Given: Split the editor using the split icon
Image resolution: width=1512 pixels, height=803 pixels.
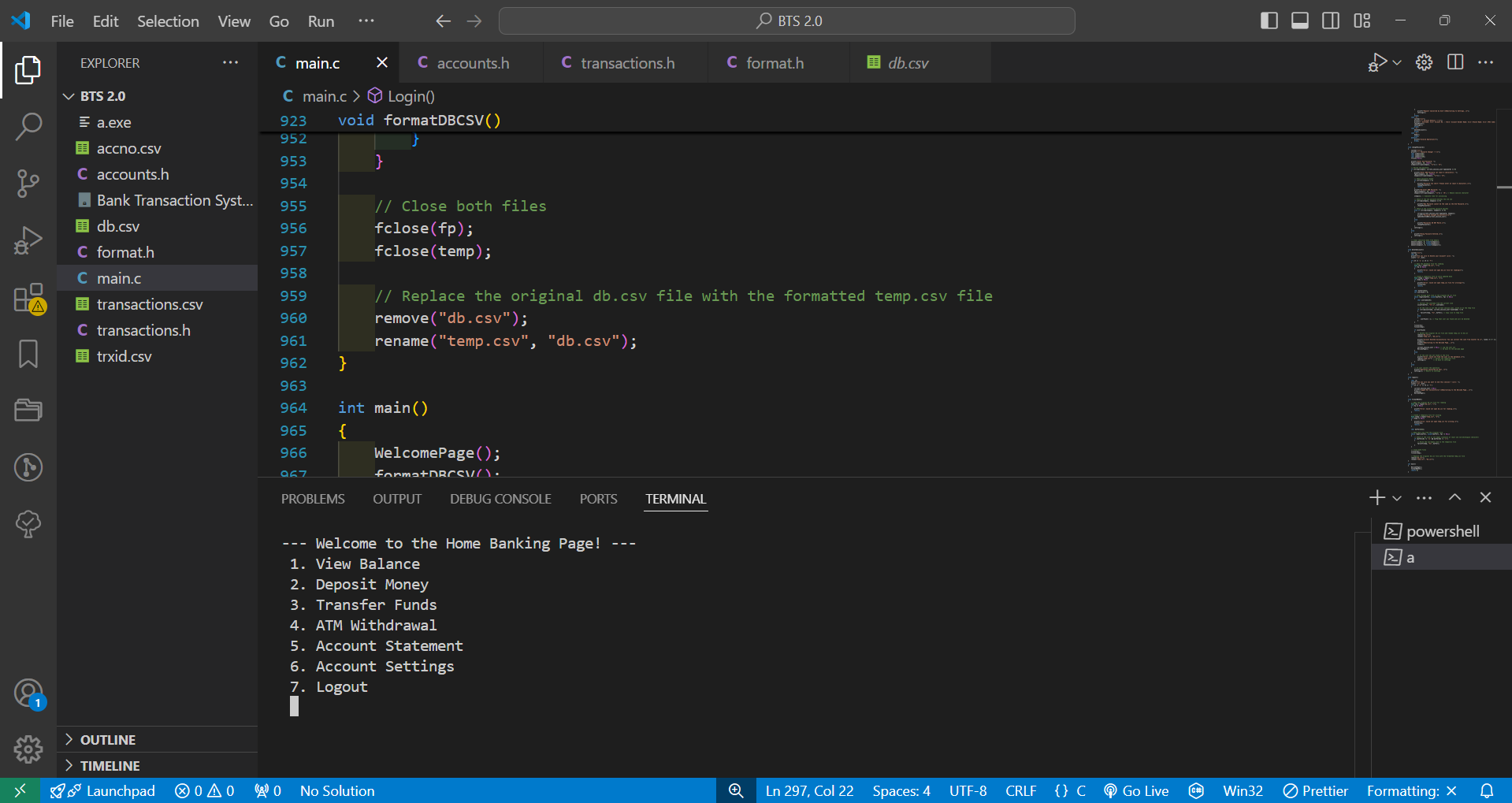Looking at the screenshot, I should [1454, 62].
